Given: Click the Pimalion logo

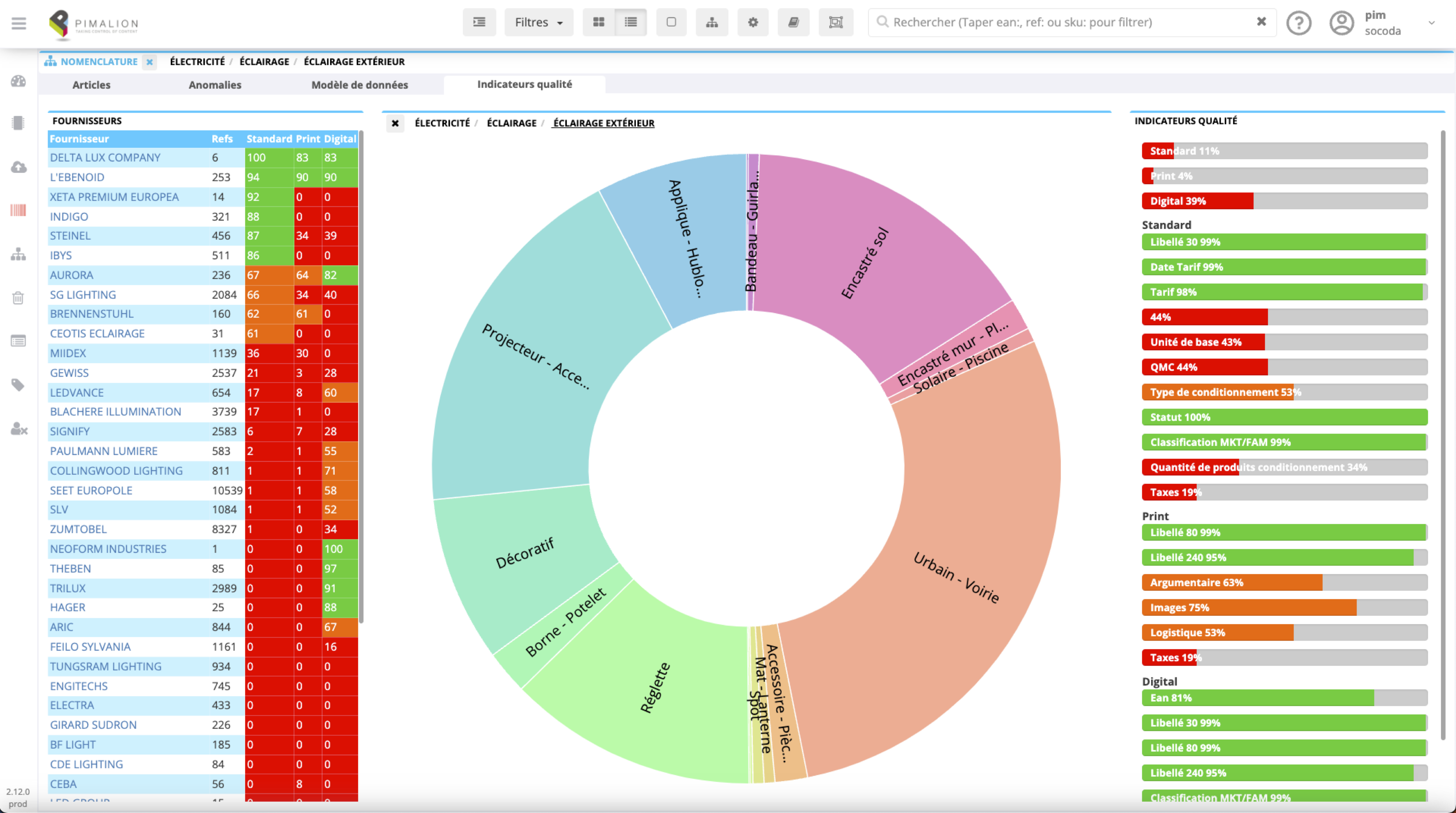Looking at the screenshot, I should 93,24.
